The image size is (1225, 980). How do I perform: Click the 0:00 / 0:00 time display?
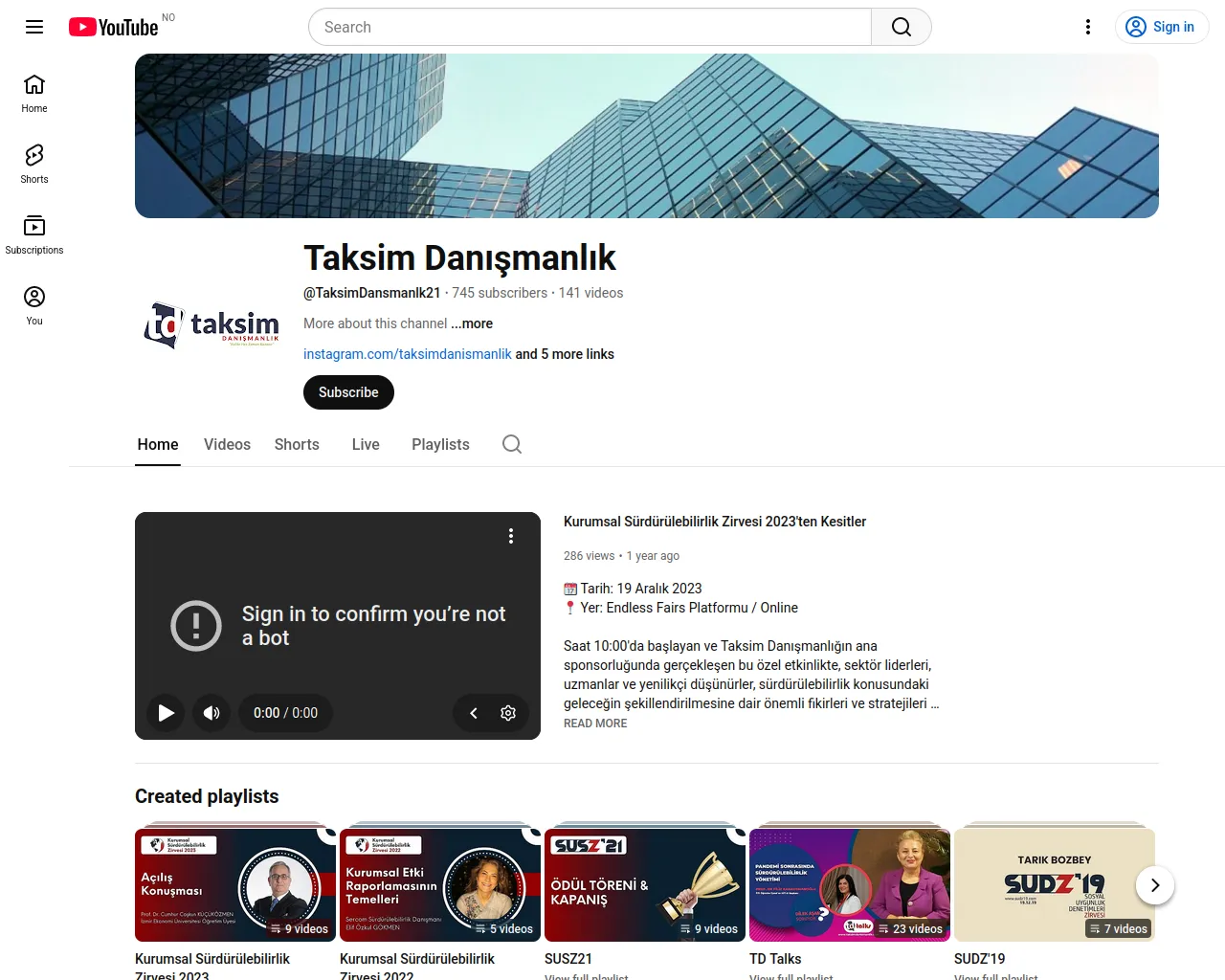(285, 713)
